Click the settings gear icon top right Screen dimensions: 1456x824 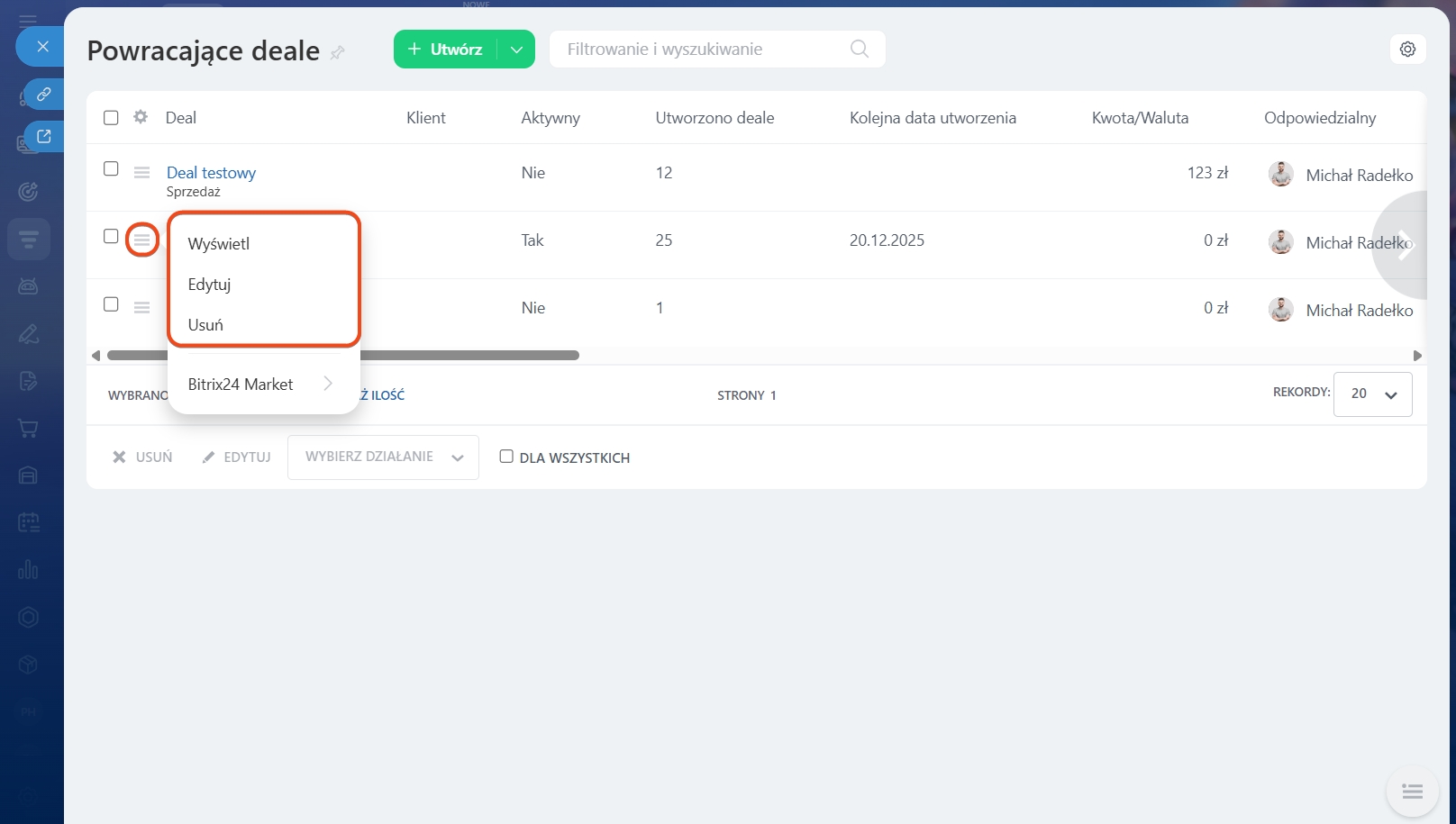pos(1407,50)
